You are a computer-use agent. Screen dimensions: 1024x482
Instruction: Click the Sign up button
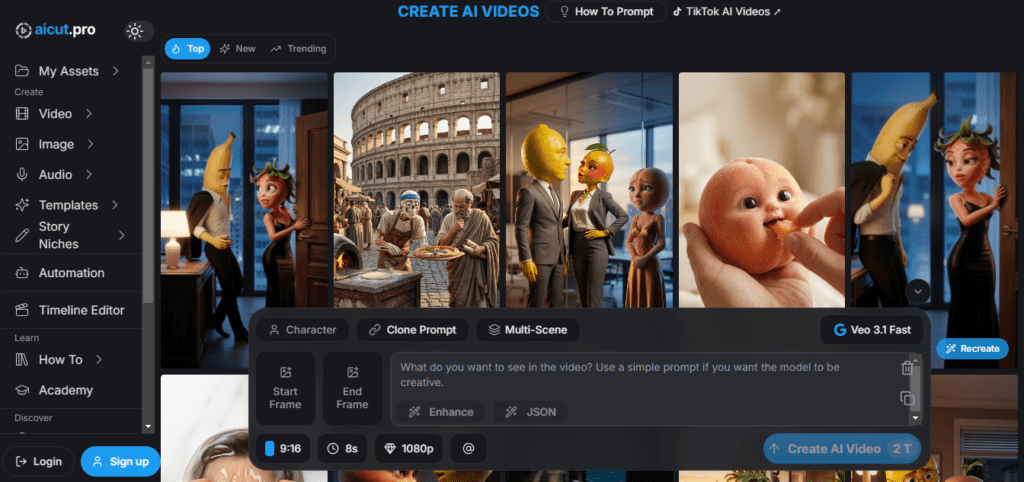coord(120,462)
